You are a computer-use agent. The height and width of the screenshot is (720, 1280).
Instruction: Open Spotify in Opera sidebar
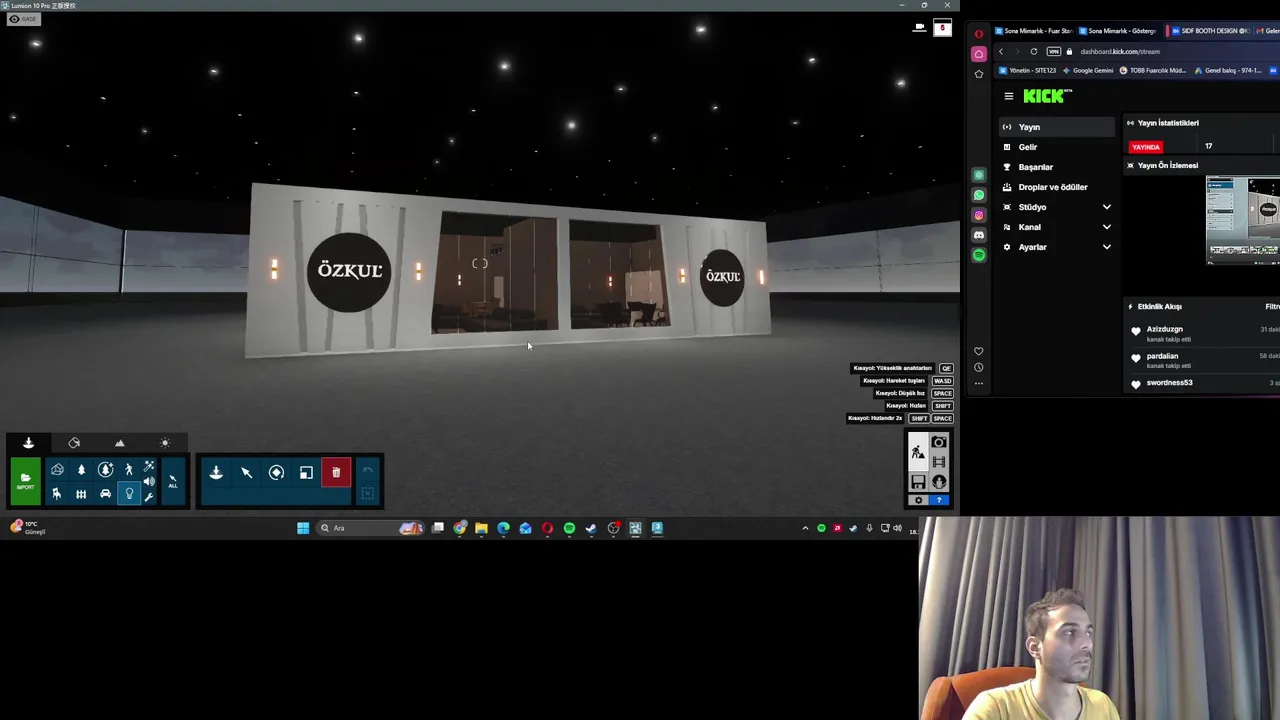click(979, 255)
